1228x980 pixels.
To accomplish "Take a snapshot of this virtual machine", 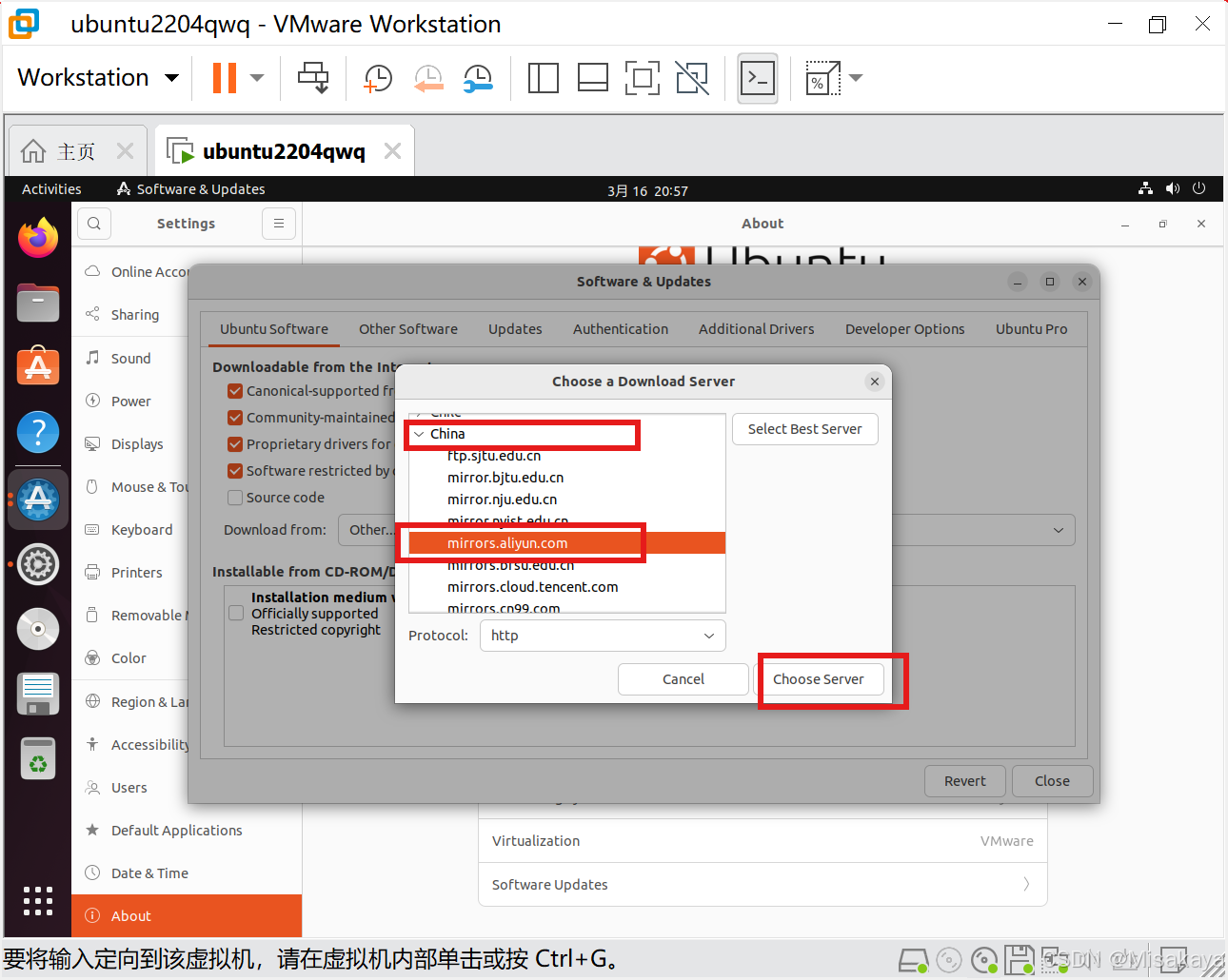I will point(378,78).
